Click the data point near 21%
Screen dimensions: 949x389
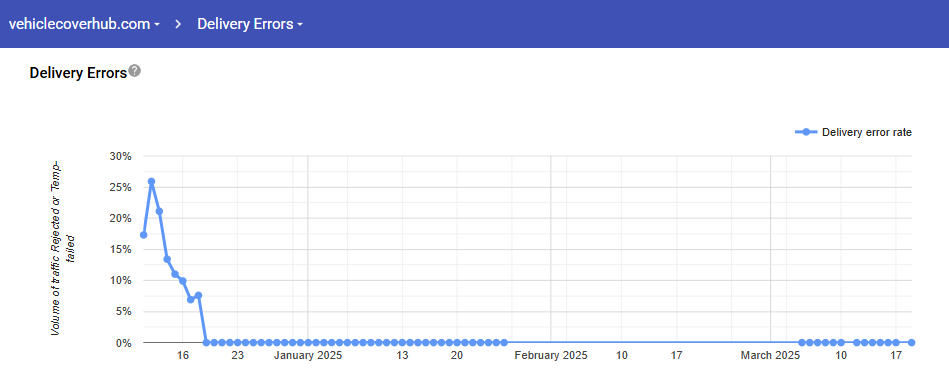pyautogui.click(x=159, y=211)
